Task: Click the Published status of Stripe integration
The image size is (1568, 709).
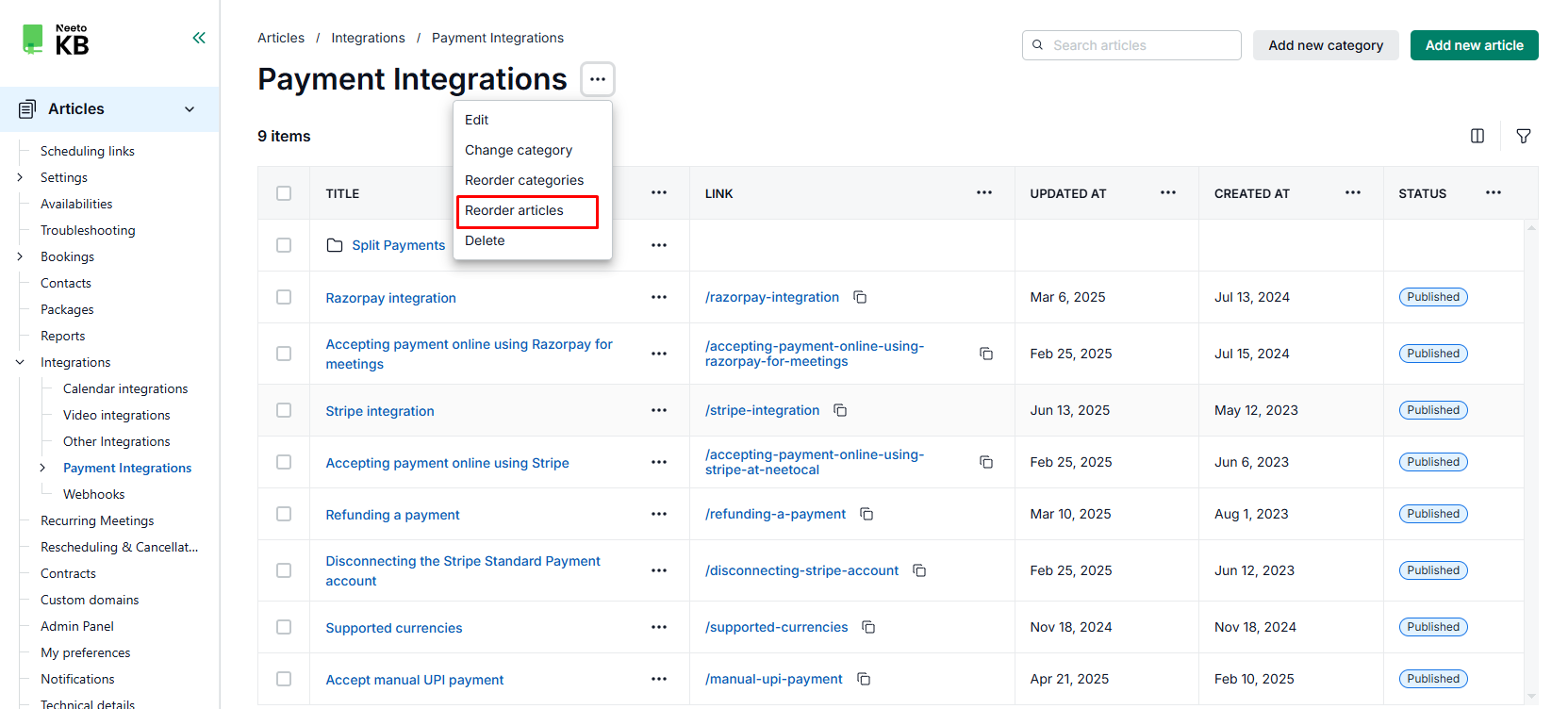Action: 1433,410
